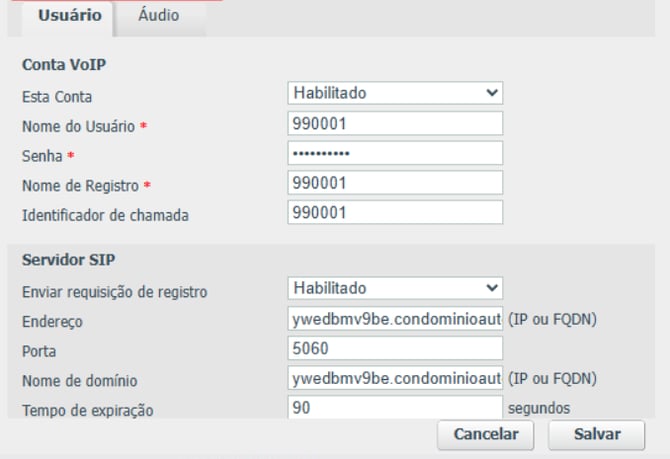Select the Tempo de expiração field
Screen dimensions: 670x459
[x=395, y=408]
